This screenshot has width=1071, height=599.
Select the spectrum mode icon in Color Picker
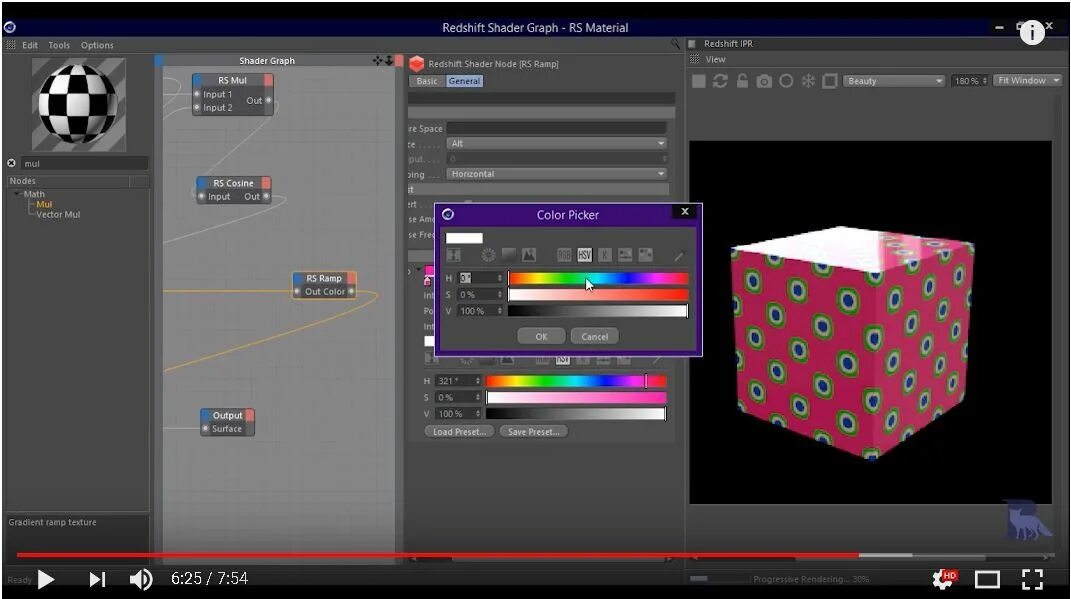(509, 255)
